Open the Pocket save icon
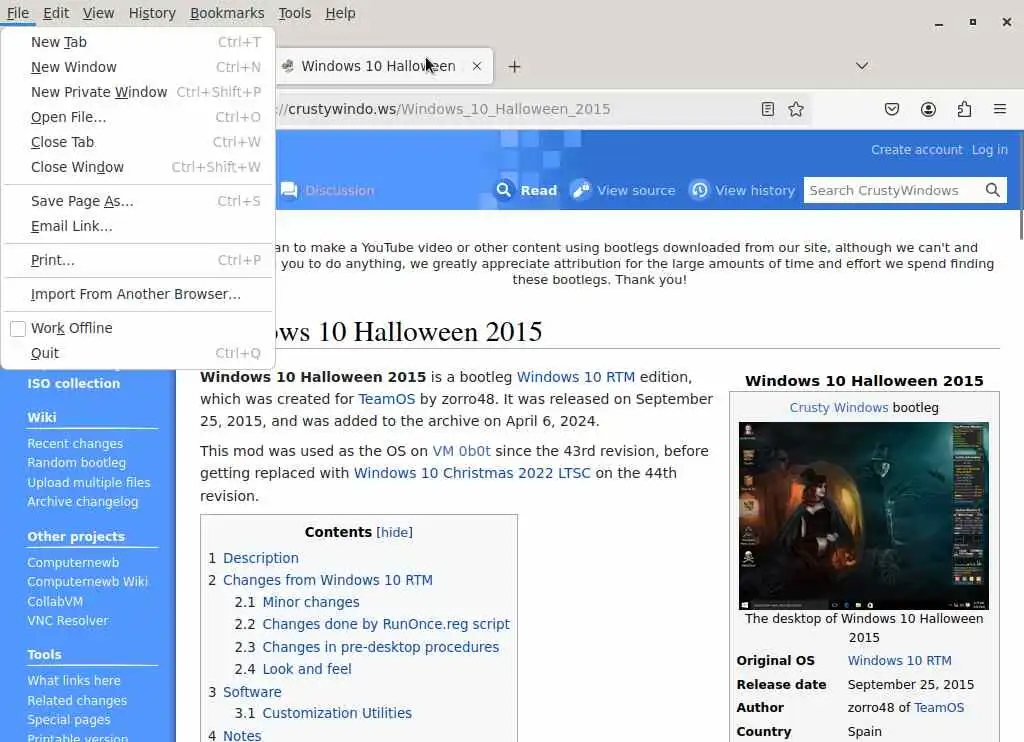 point(891,109)
